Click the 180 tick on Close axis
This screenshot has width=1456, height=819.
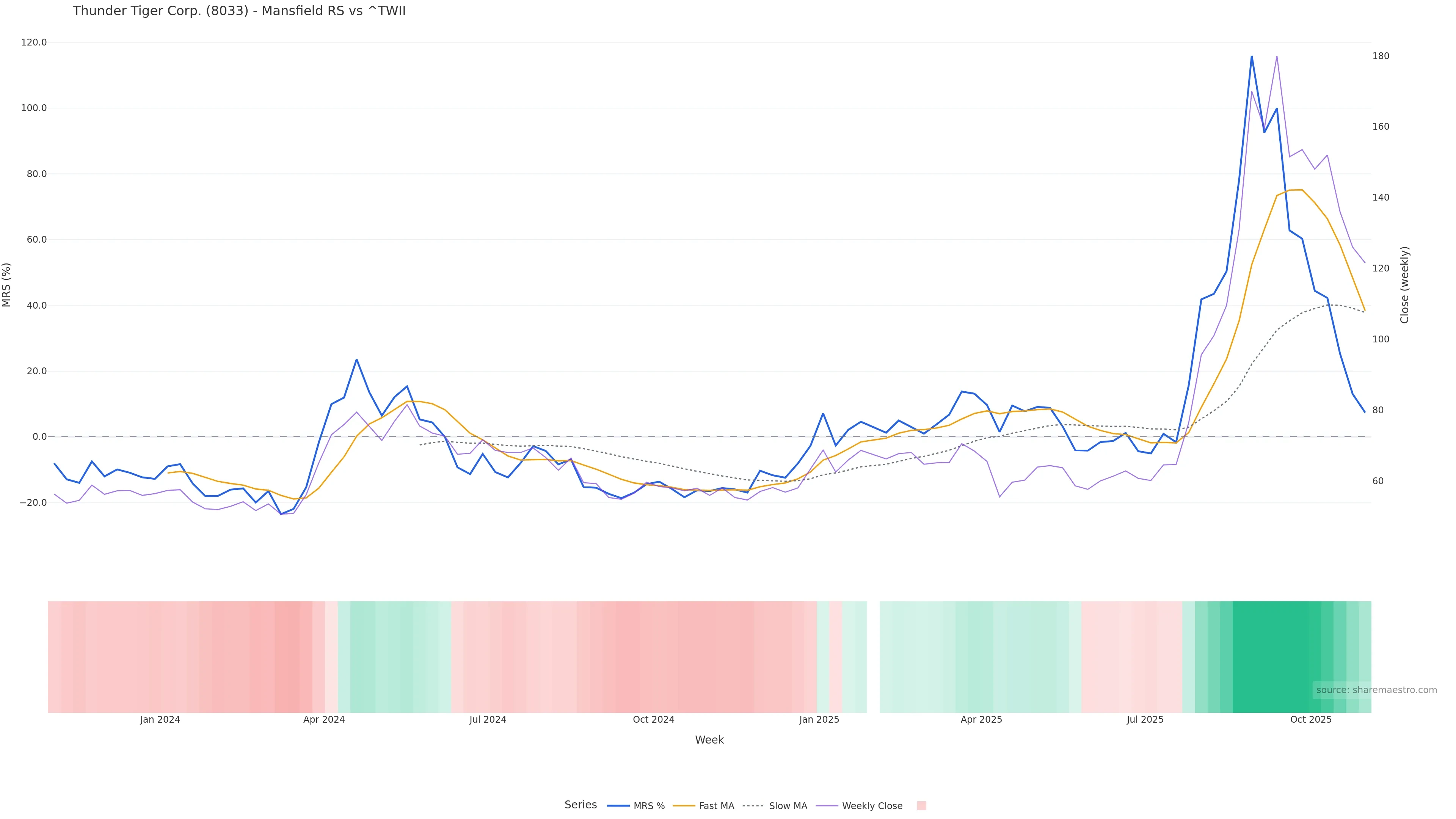(1380, 56)
